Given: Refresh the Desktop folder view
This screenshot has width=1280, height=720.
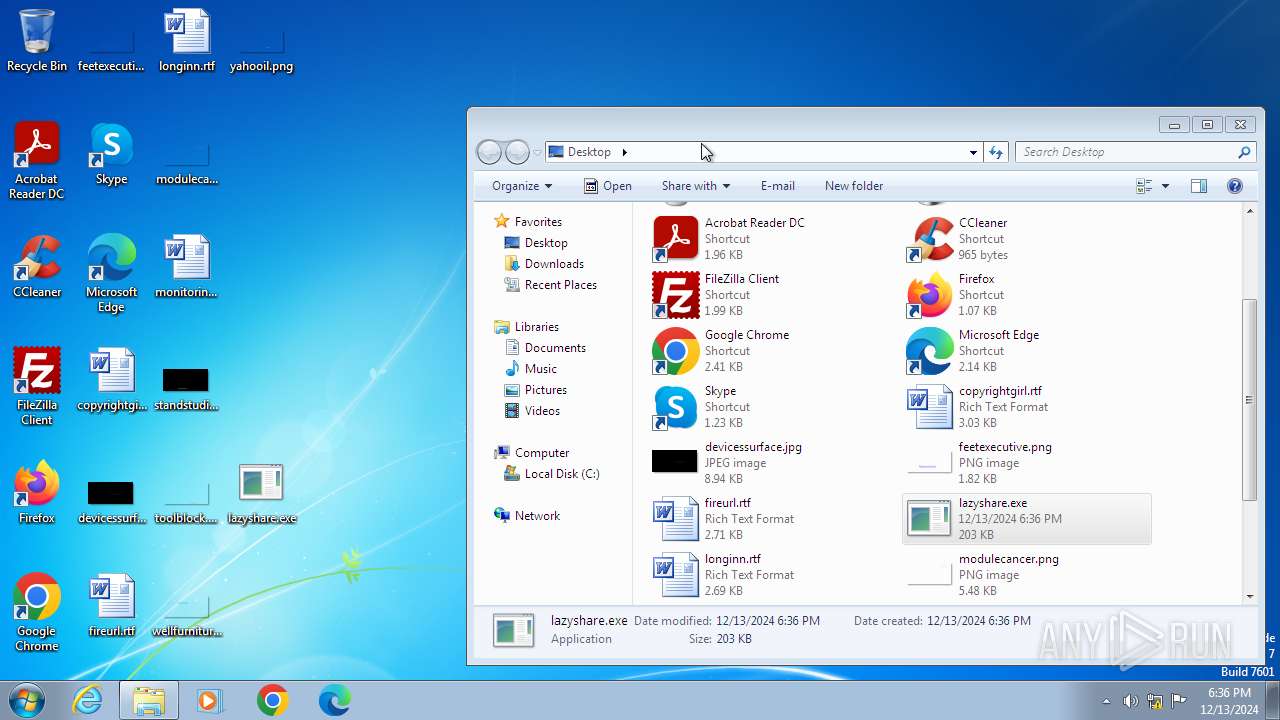Looking at the screenshot, I should coord(995,152).
